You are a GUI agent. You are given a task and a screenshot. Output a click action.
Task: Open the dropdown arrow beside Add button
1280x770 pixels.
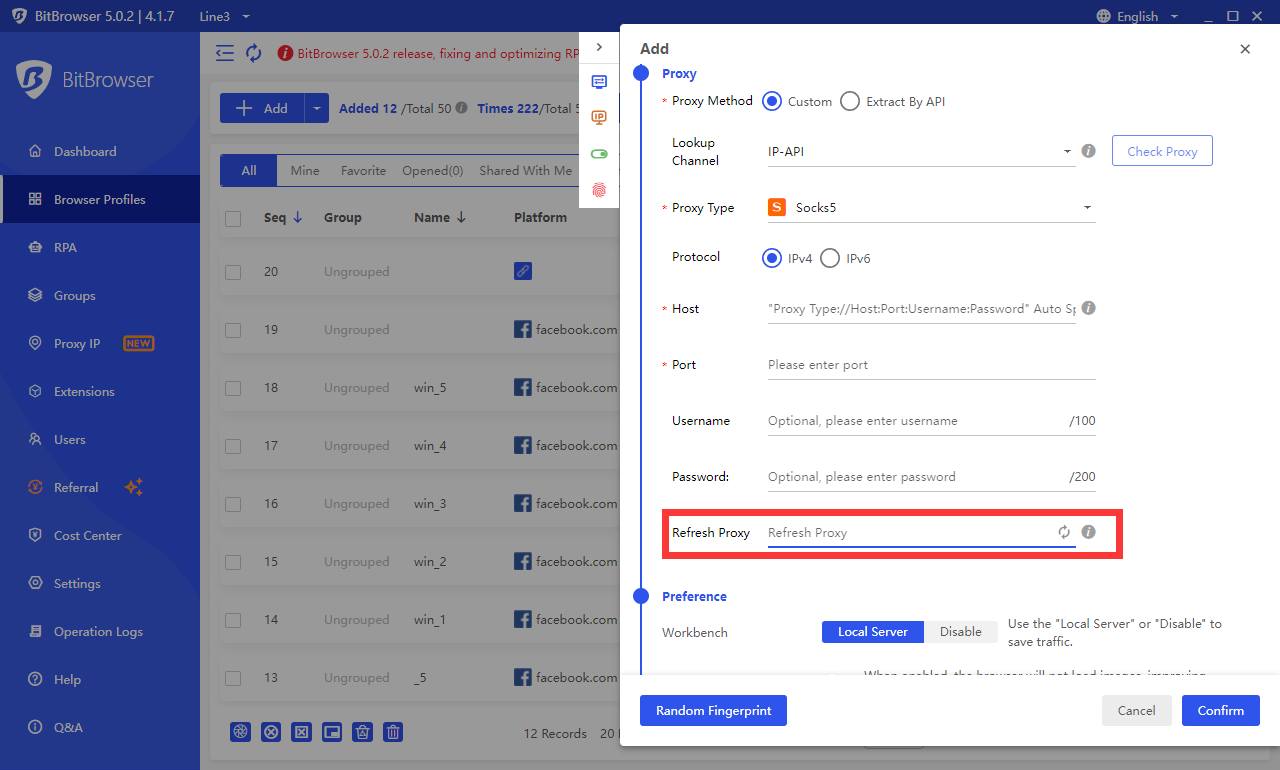pos(316,108)
